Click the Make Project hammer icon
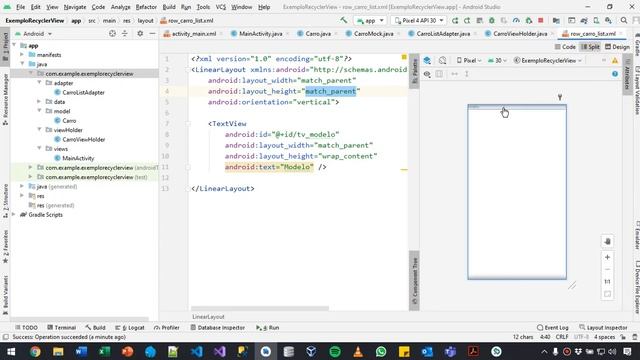 pos(344,20)
